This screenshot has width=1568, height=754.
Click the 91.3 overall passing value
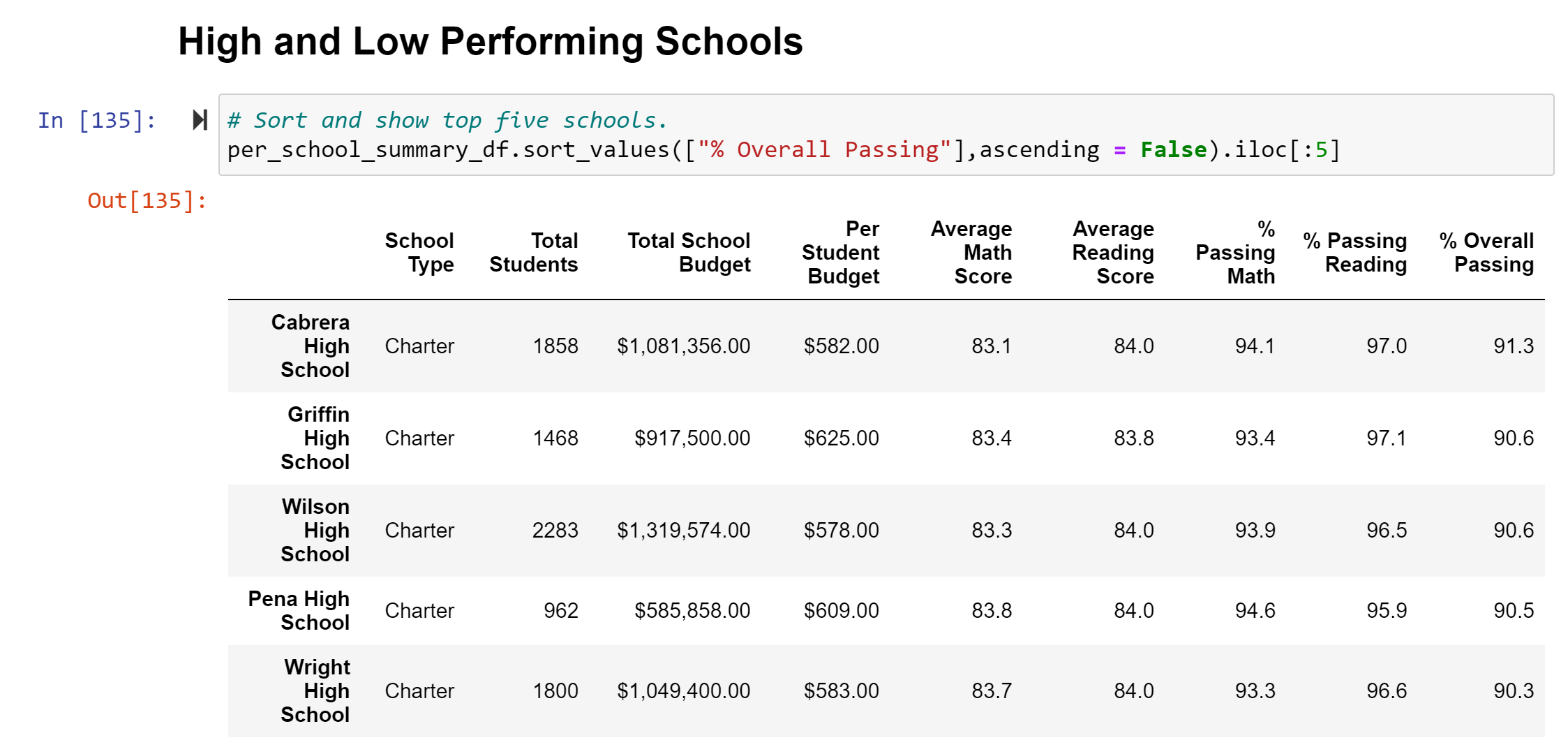pos(1514,346)
